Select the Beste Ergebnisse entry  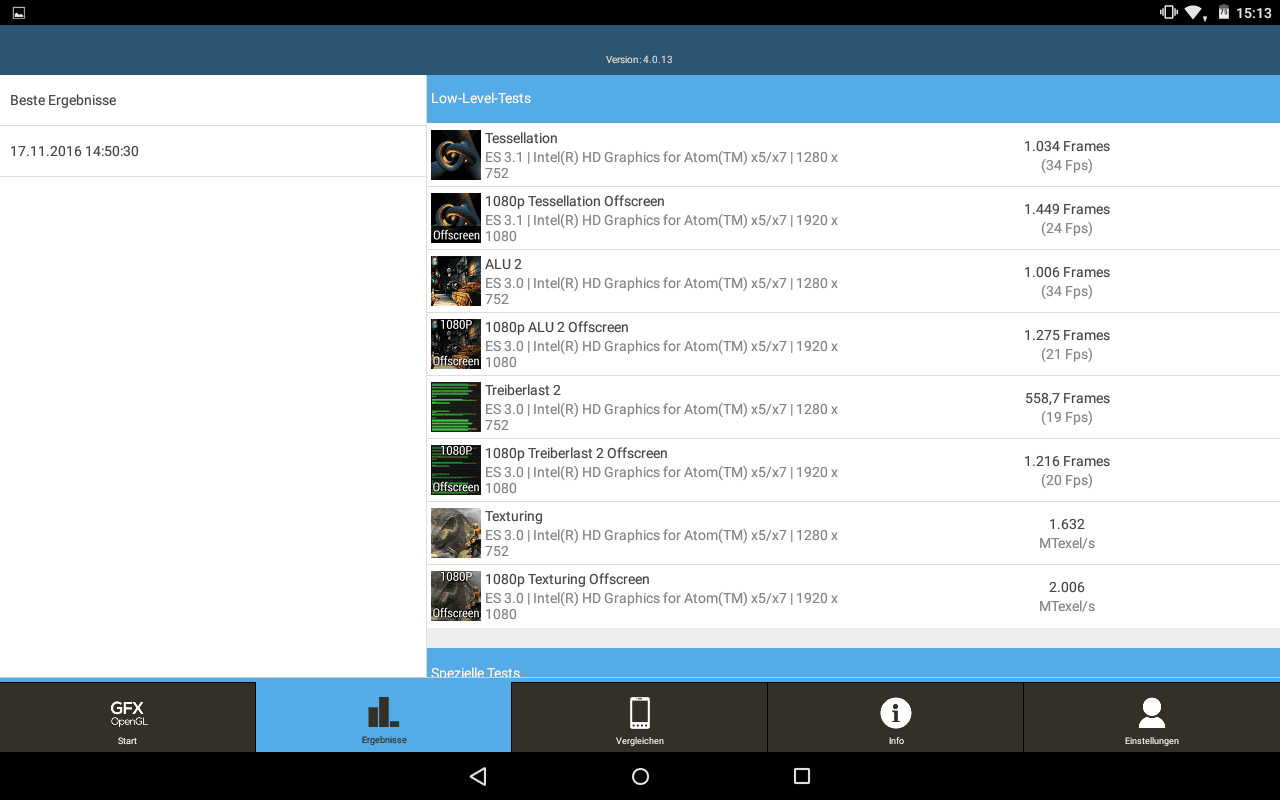[x=213, y=100]
